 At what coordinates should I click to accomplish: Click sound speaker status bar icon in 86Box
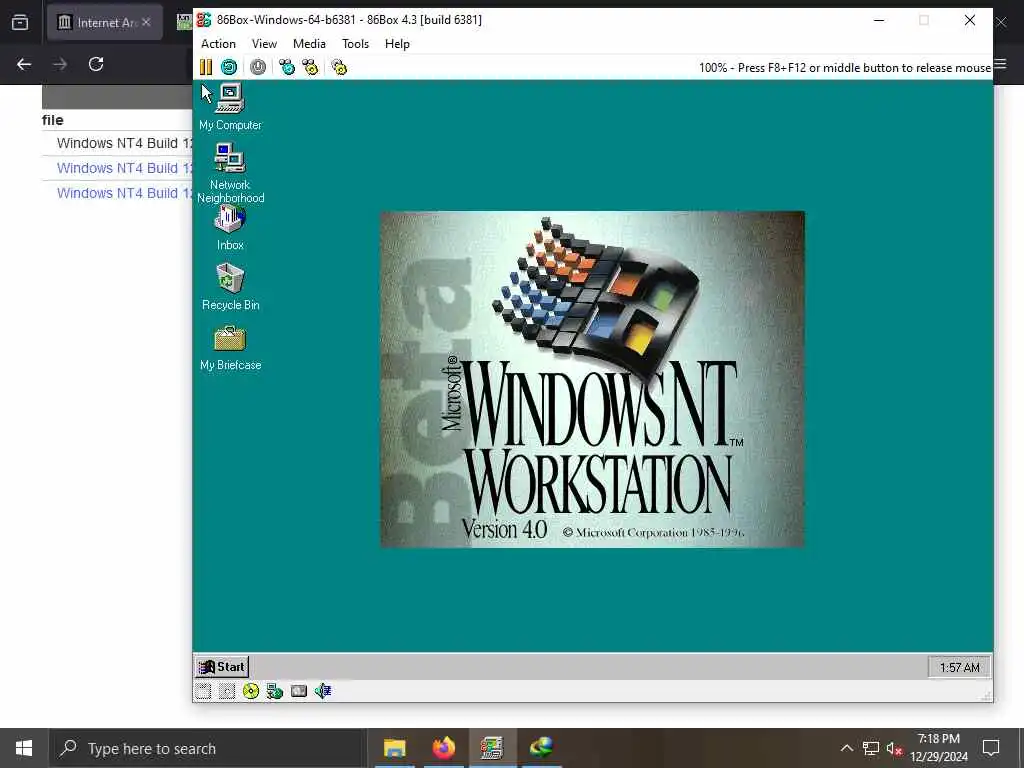point(323,691)
